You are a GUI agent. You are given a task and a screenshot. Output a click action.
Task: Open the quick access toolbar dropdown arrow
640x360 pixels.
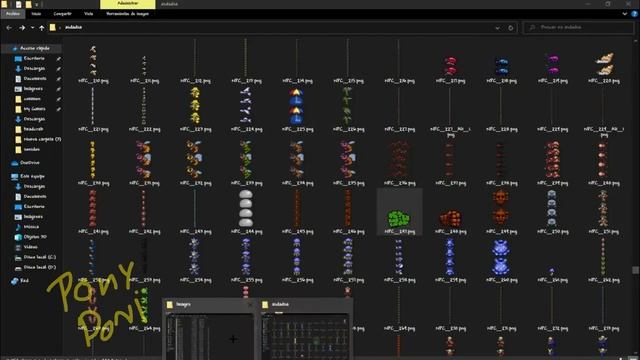tap(36, 4)
